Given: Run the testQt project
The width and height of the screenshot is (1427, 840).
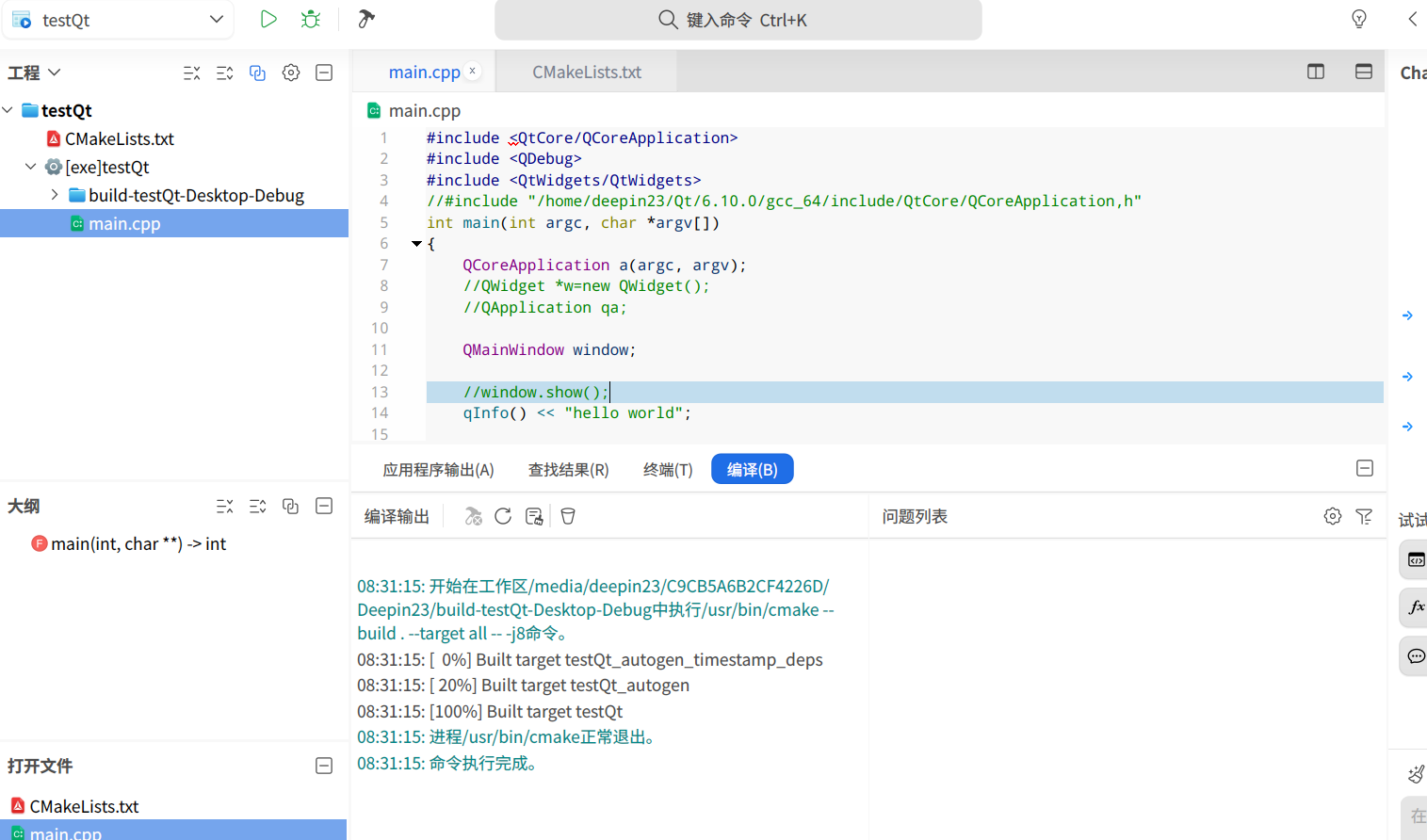Looking at the screenshot, I should coord(268,19).
